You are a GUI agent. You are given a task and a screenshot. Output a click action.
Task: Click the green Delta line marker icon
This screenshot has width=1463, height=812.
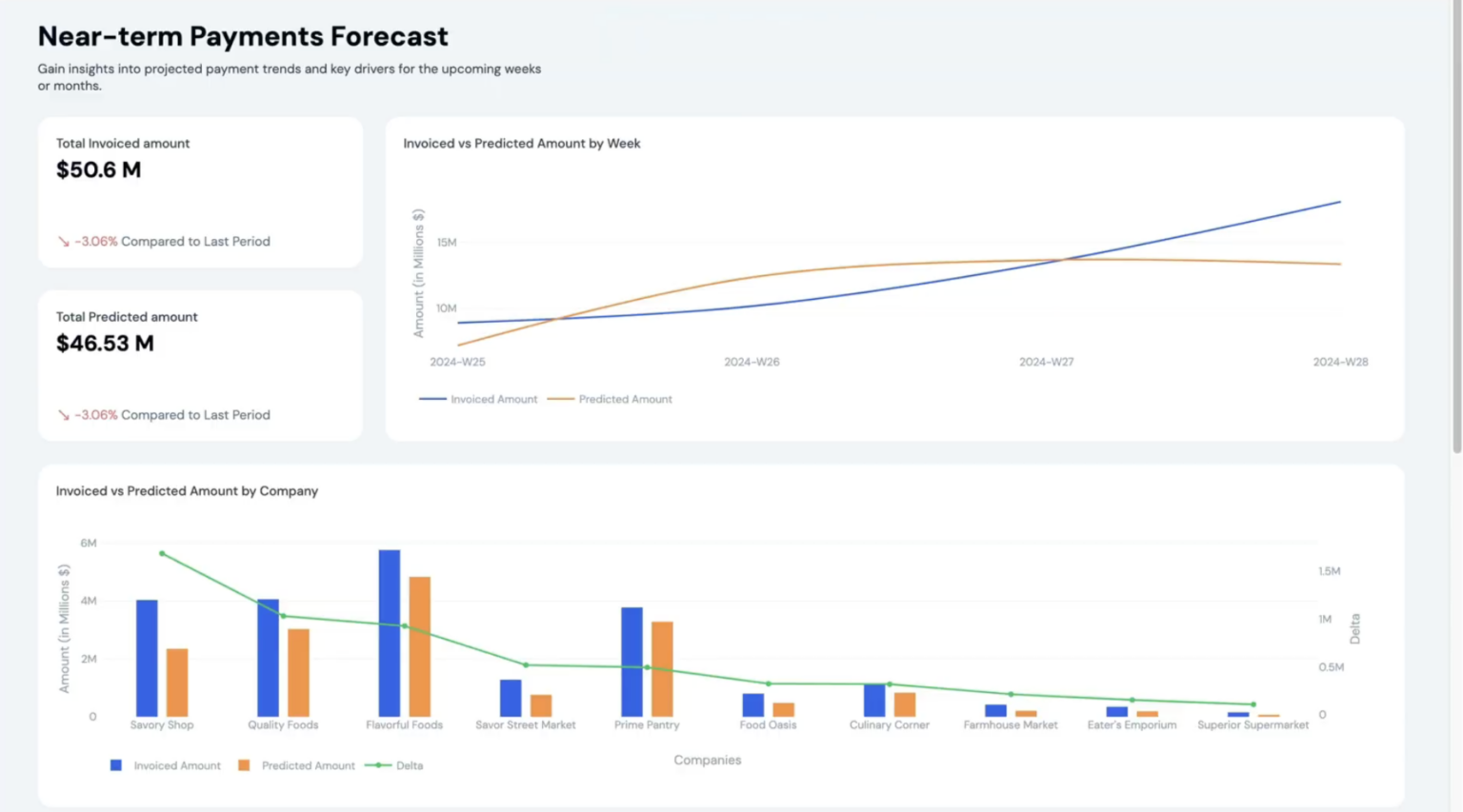(x=380, y=765)
